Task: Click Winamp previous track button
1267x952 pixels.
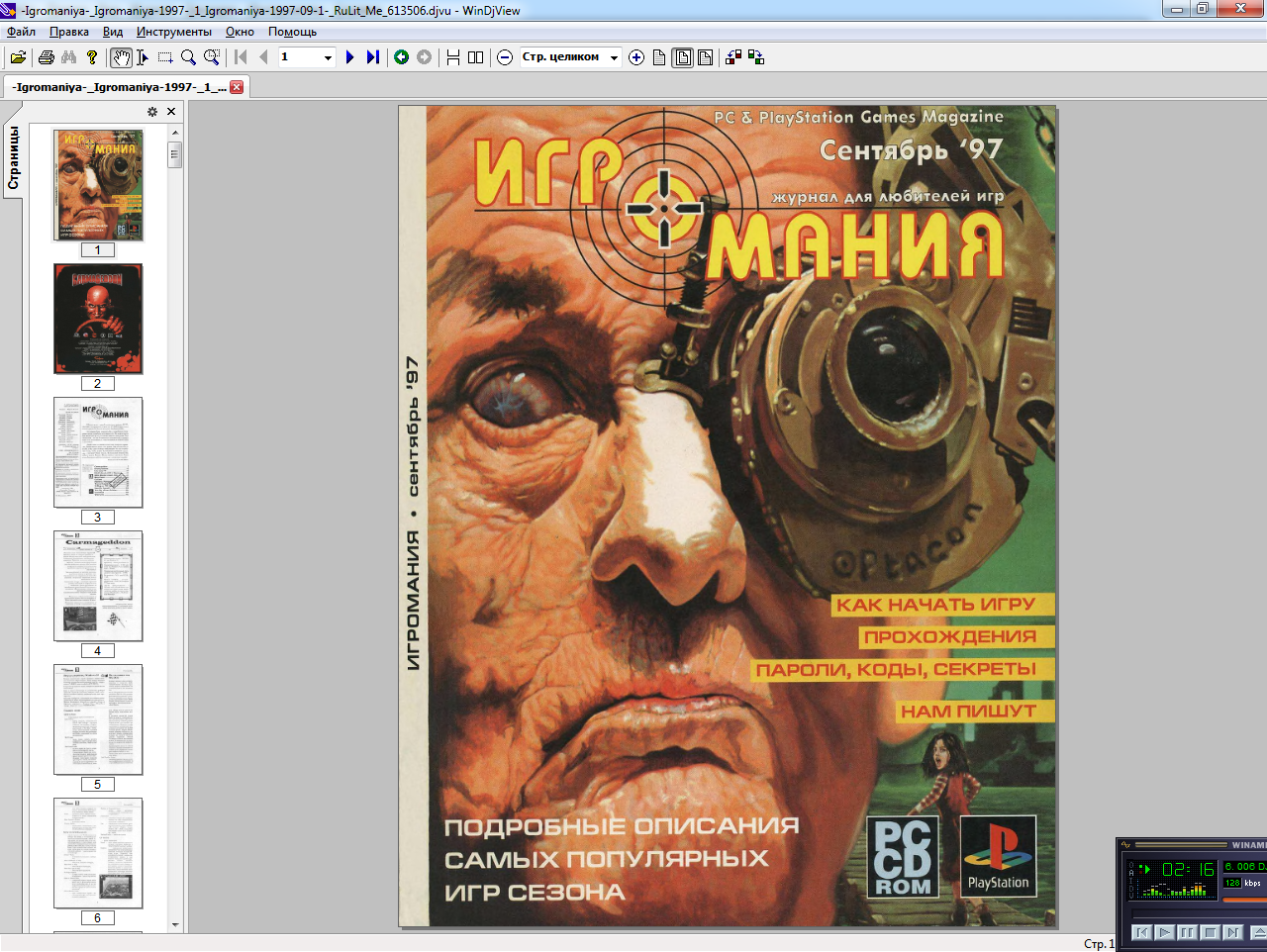Action: pos(1141,932)
